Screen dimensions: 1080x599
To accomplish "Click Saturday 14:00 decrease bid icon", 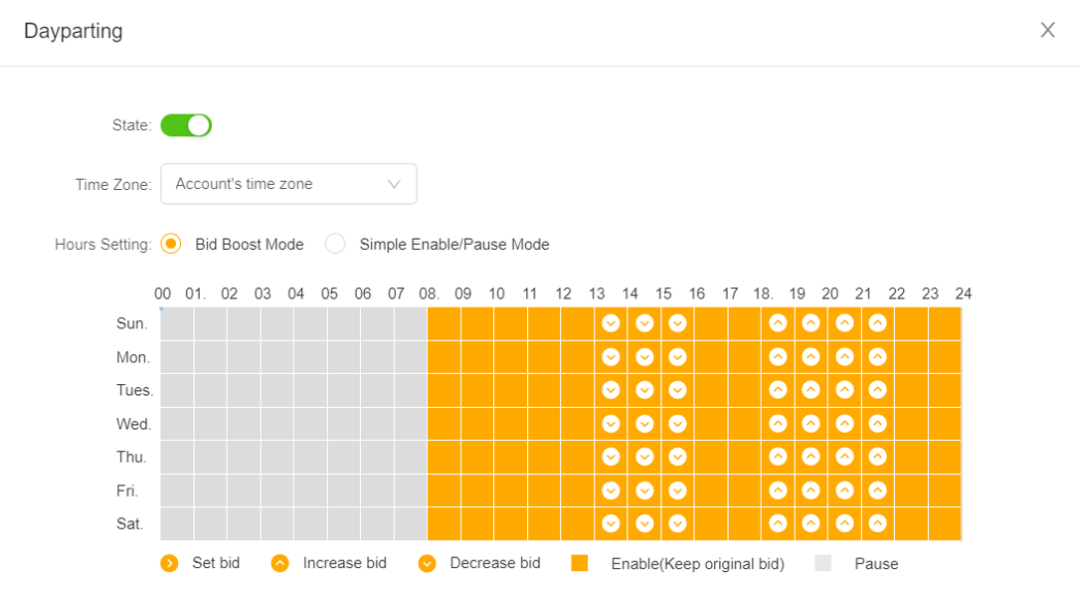I will 645,524.
